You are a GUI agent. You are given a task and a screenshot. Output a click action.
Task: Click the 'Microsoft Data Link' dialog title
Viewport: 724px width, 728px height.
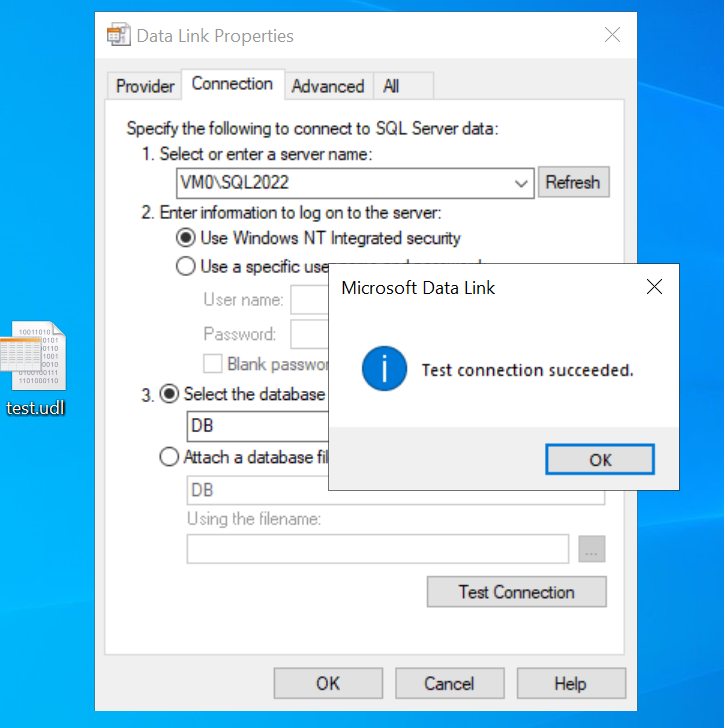pyautogui.click(x=418, y=288)
